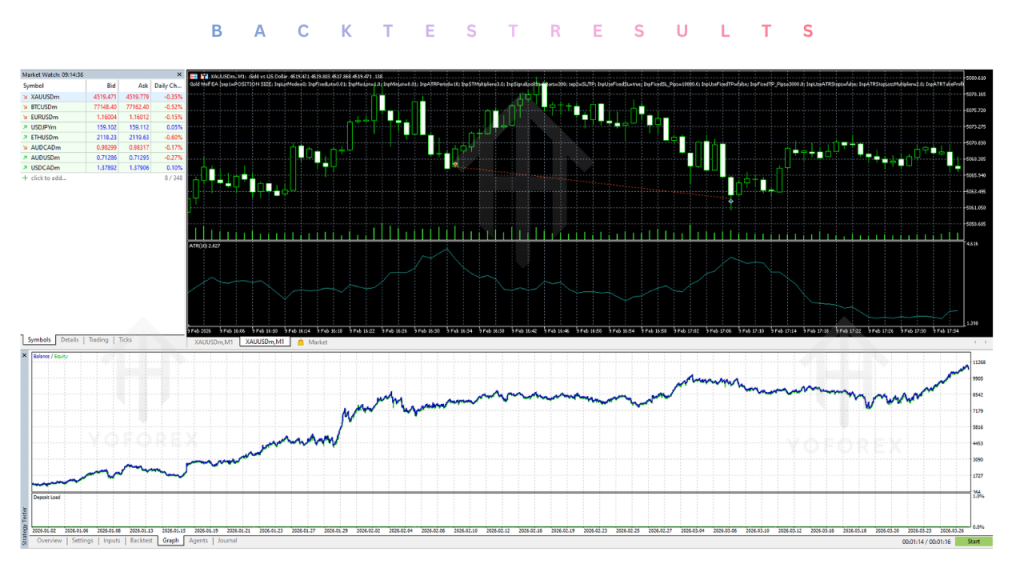The image size is (1024, 576).
Task: Click the trade entry marker on the chart
Action: click(x=456, y=165)
